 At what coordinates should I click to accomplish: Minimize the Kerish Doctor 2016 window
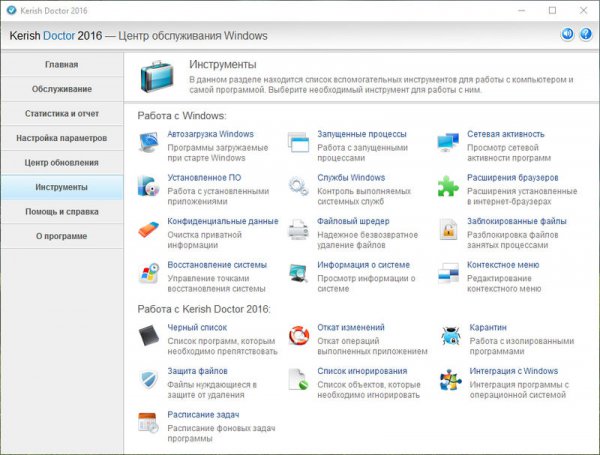pyautogui.click(x=521, y=10)
